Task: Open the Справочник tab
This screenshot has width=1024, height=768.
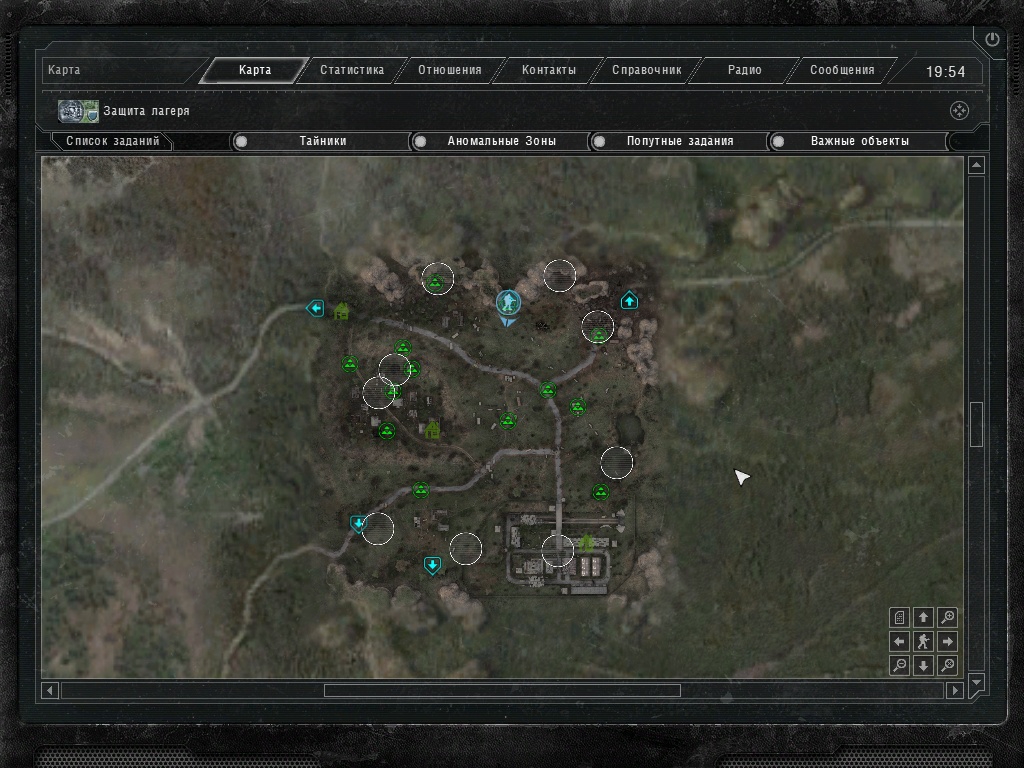Action: [647, 71]
